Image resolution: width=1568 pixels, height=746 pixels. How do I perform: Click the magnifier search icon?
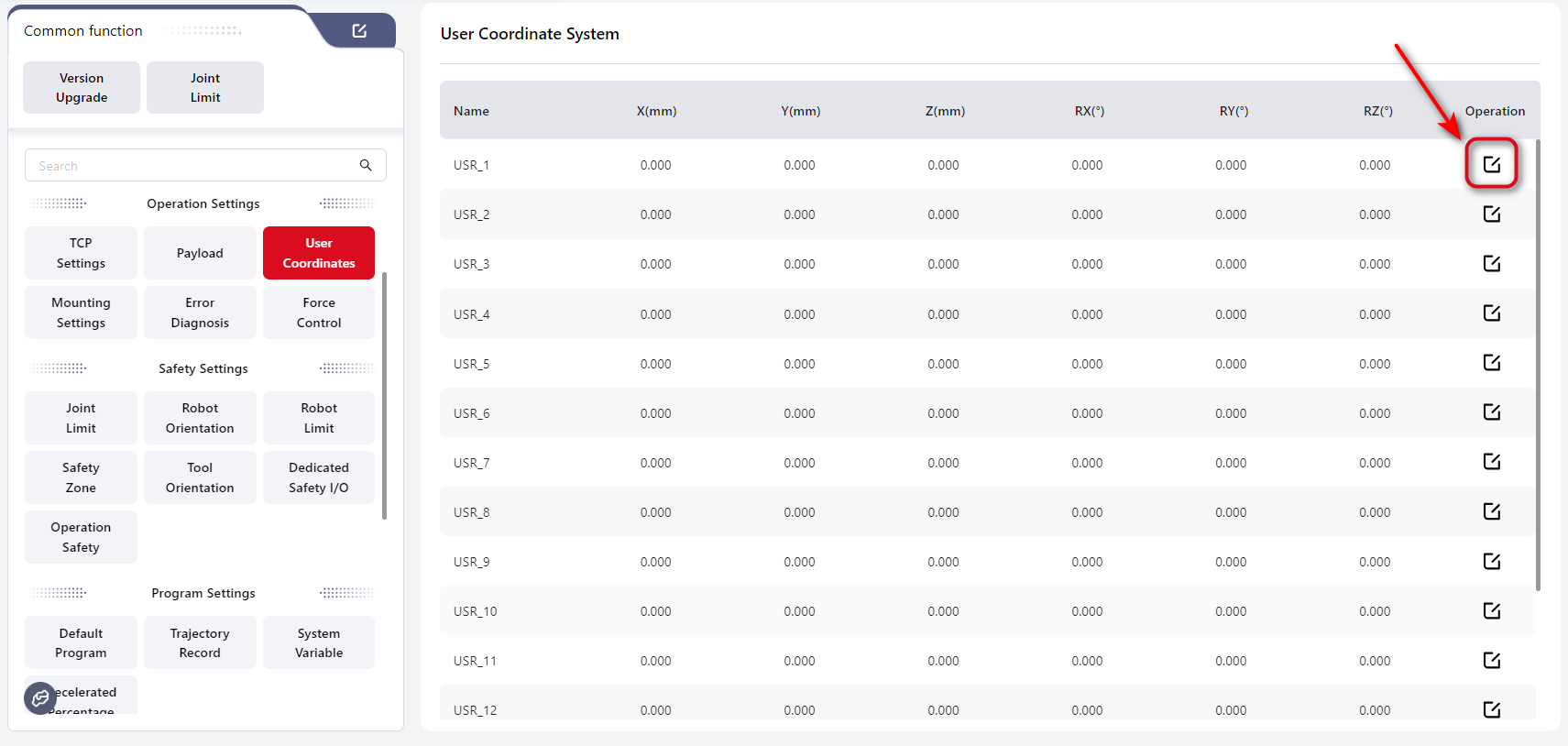pyautogui.click(x=366, y=166)
